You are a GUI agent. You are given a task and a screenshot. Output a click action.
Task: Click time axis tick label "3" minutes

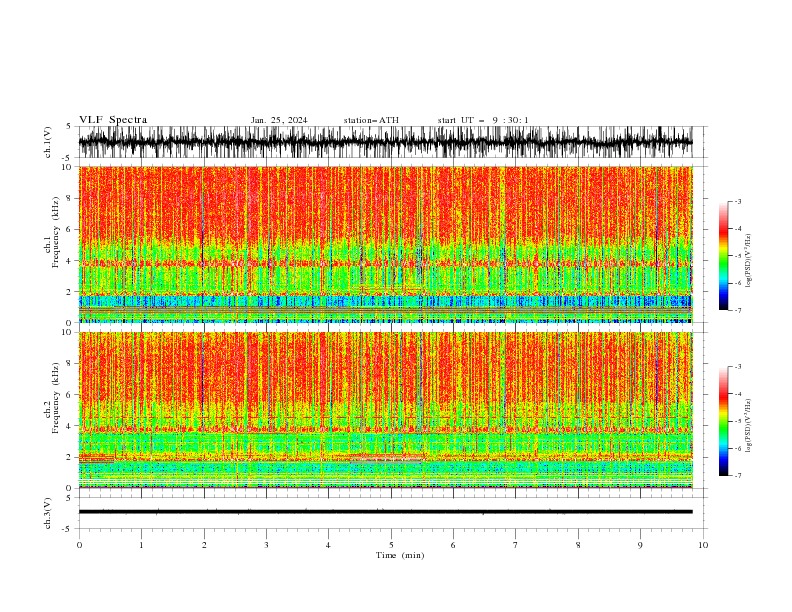(x=266, y=545)
